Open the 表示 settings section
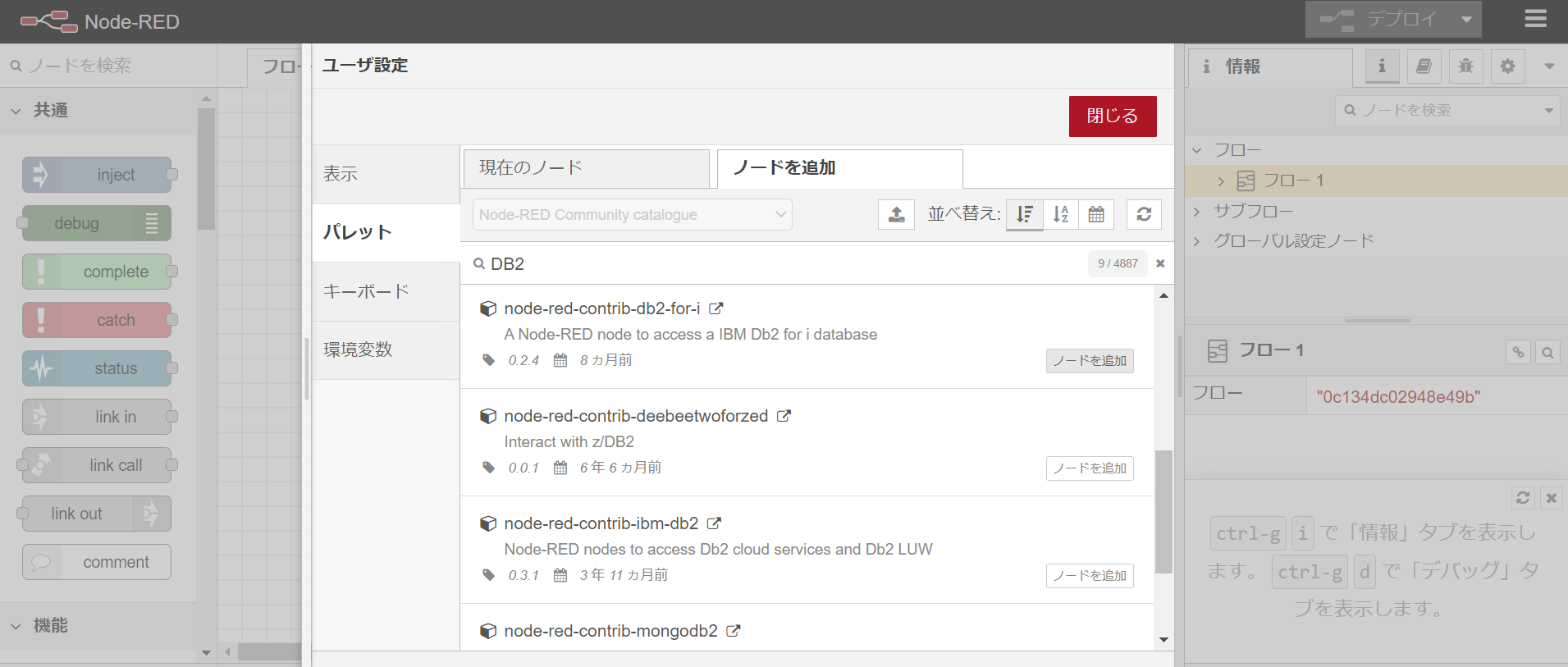The width and height of the screenshot is (1568, 667). click(386, 174)
